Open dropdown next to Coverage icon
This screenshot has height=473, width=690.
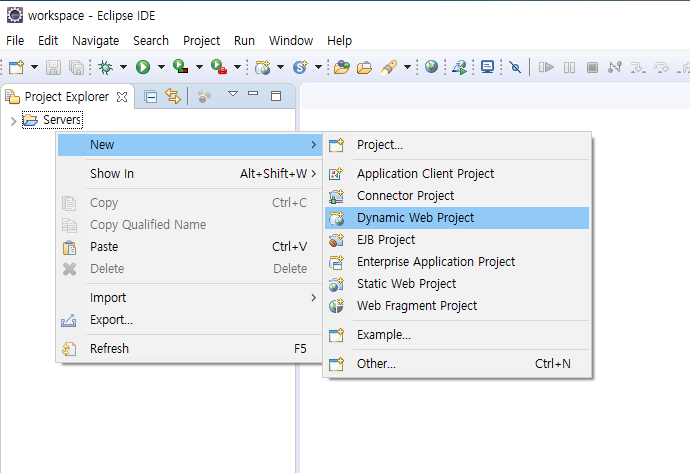click(x=199, y=67)
